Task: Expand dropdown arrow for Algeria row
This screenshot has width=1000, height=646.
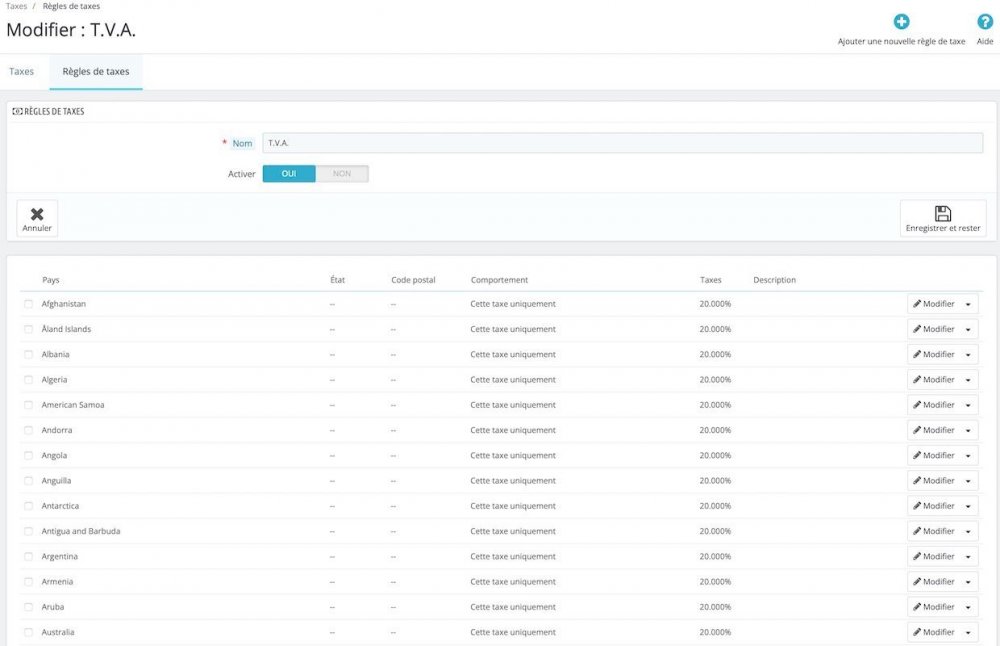Action: tap(968, 379)
